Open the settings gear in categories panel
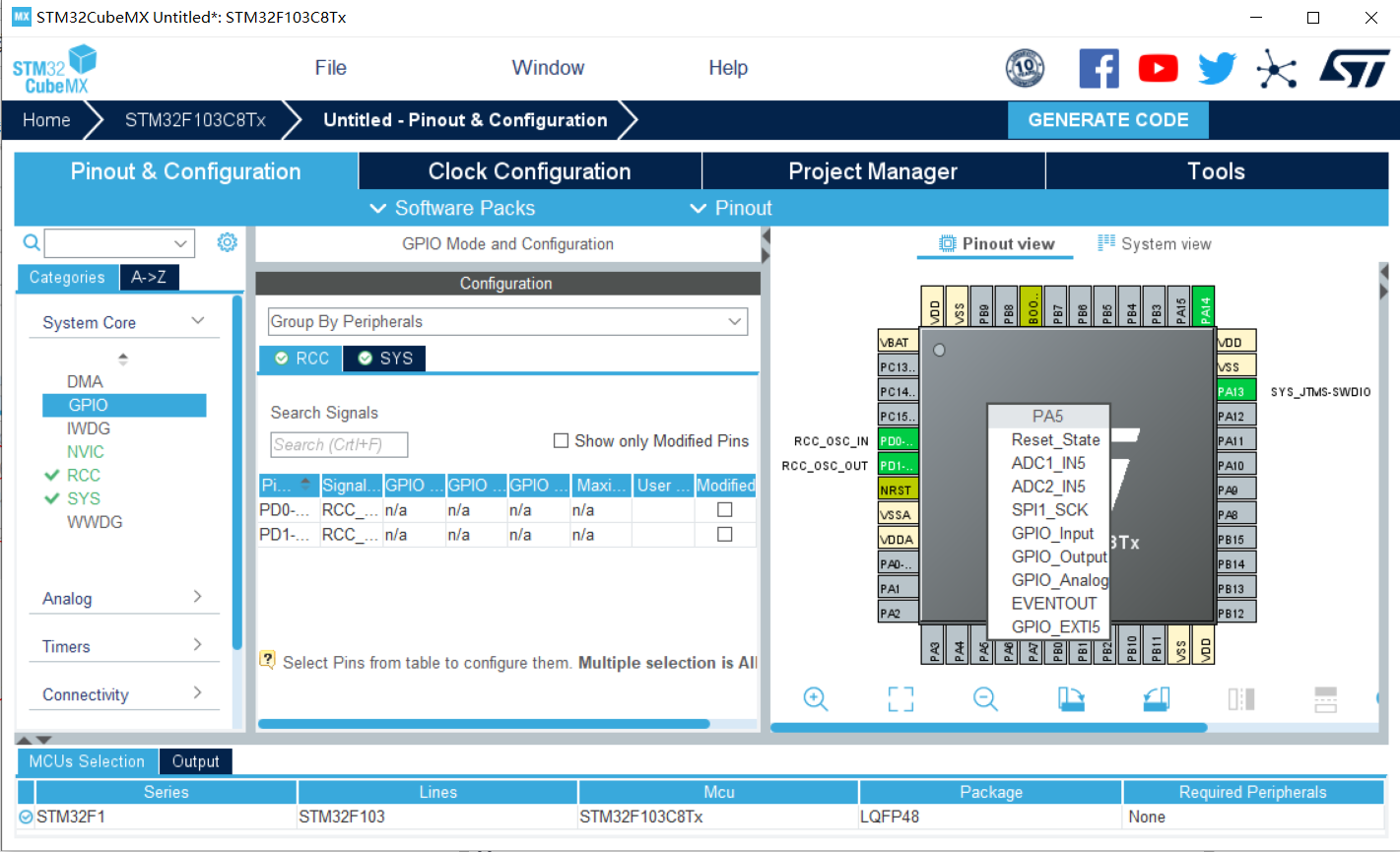This screenshot has height=852, width=1400. click(x=228, y=242)
